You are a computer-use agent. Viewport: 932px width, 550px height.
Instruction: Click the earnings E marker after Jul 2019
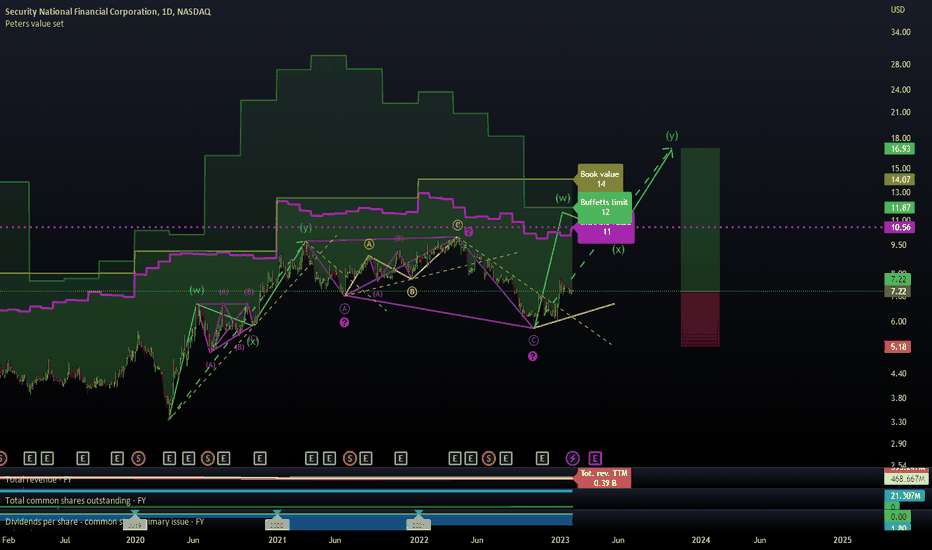(x=83, y=458)
